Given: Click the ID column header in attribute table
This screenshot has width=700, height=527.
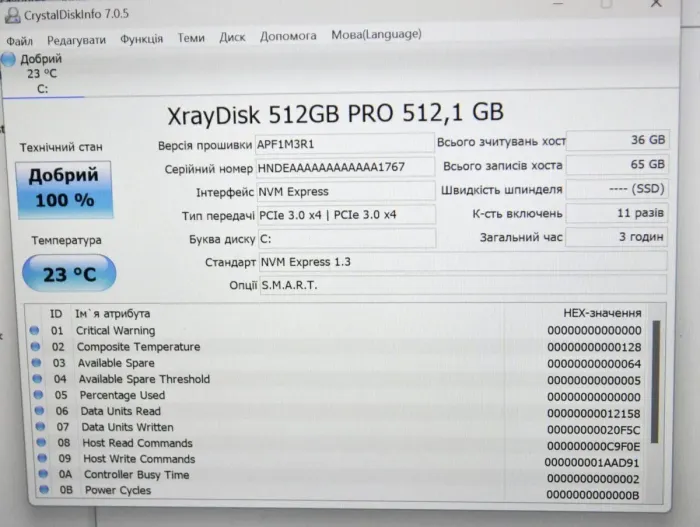Looking at the screenshot, I should coord(56,314).
